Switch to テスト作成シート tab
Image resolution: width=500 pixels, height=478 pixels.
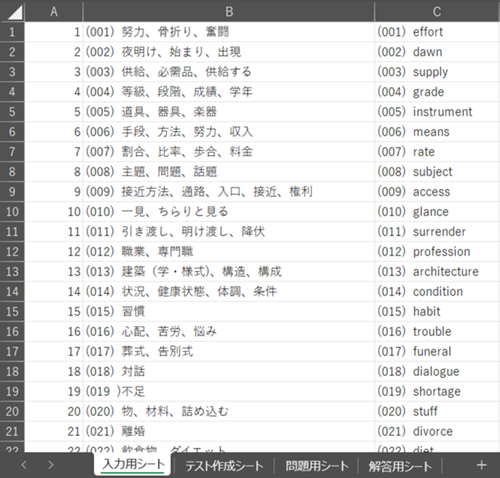[224, 466]
